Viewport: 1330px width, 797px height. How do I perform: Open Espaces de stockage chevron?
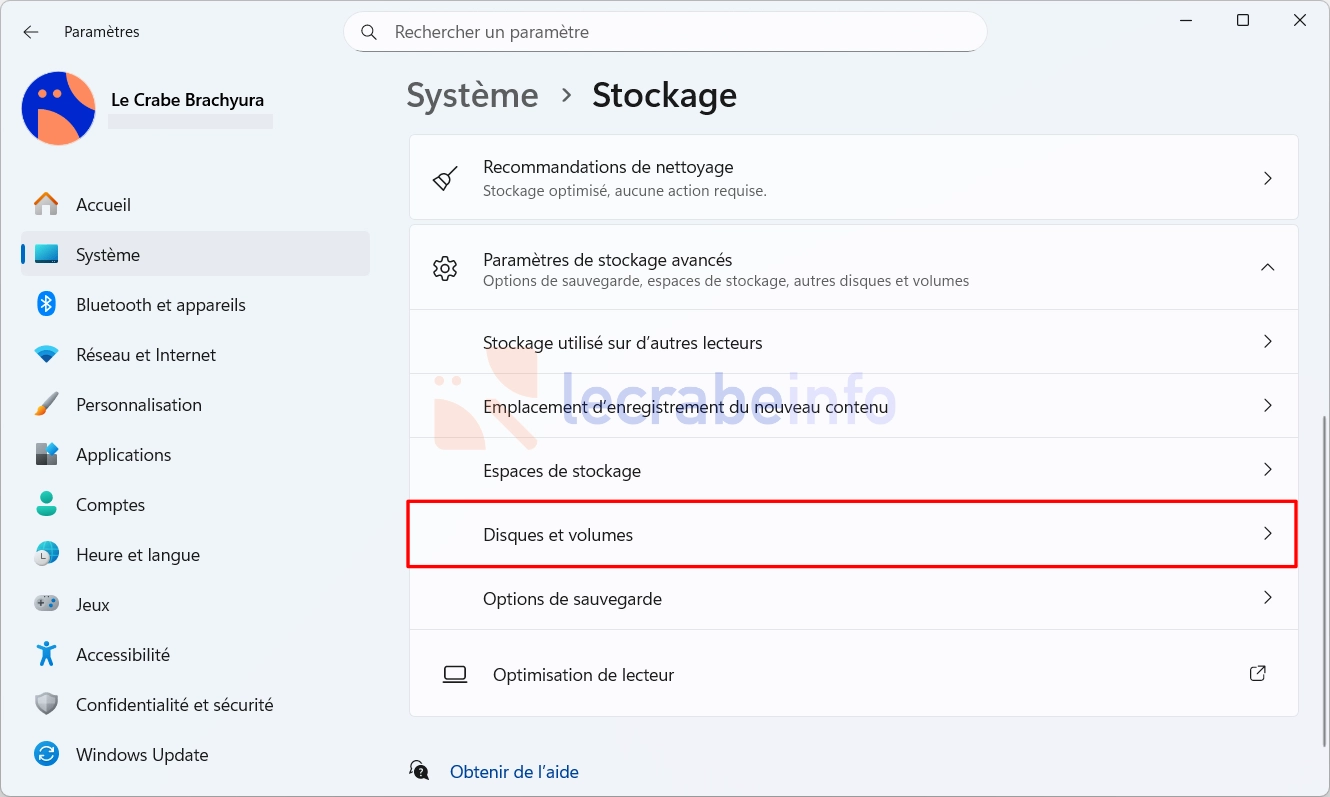(1267, 470)
